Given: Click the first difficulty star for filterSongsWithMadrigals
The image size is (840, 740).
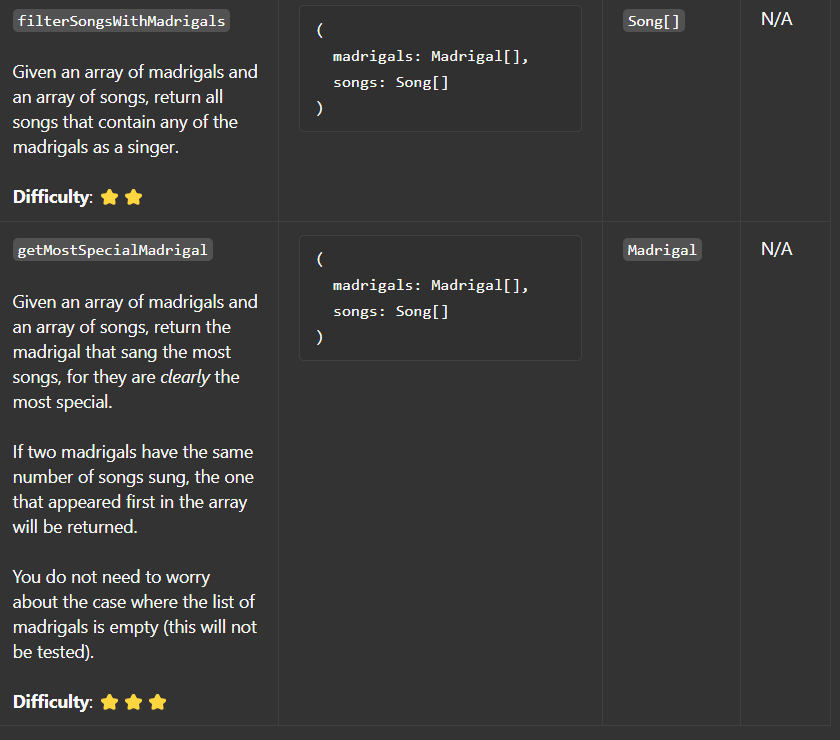Looking at the screenshot, I should coord(109,197).
